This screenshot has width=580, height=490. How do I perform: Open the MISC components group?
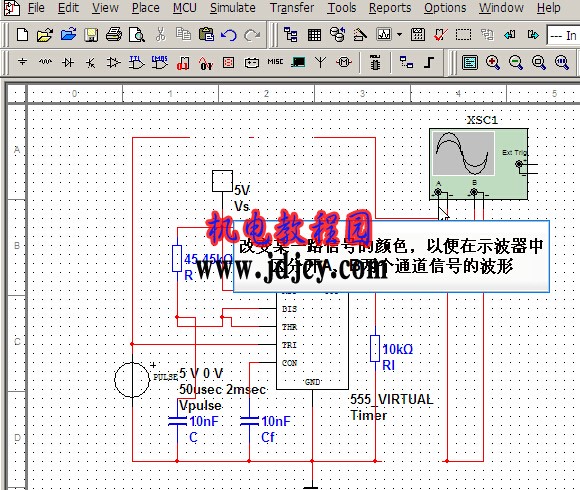pos(275,62)
